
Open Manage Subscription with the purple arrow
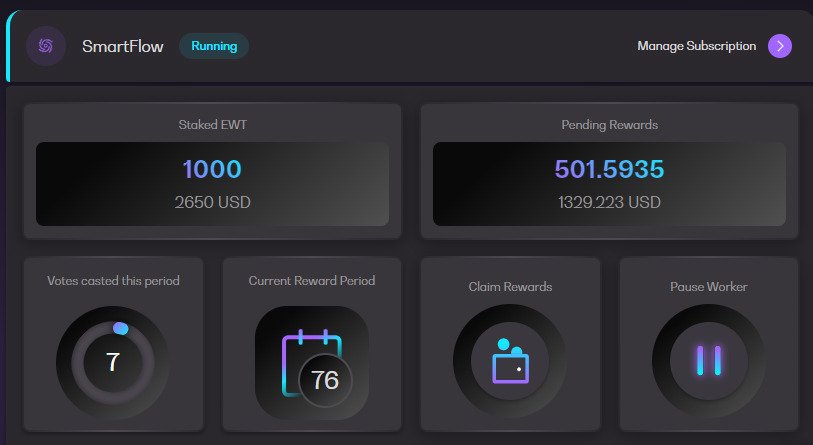tap(780, 46)
